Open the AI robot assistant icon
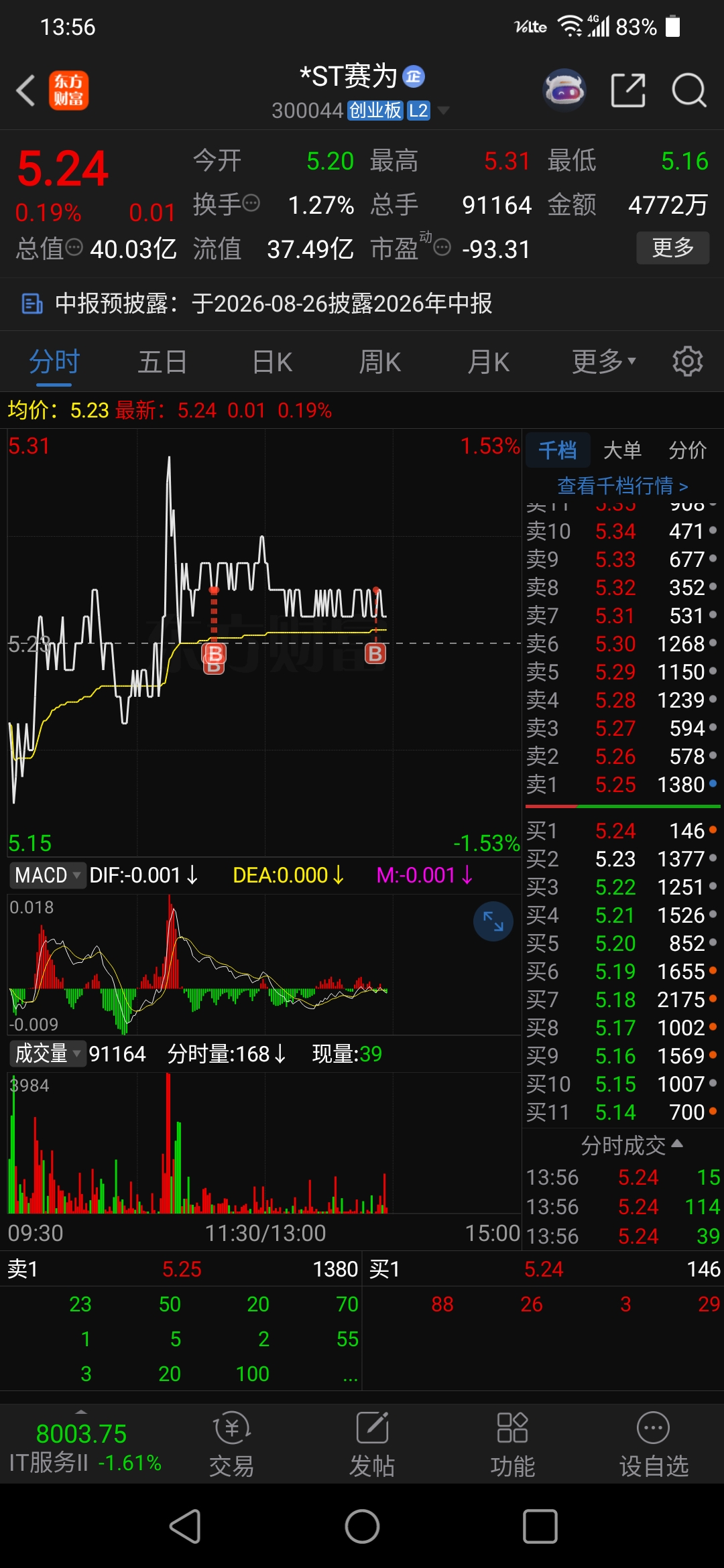This screenshot has height=1568, width=724. 564,90
